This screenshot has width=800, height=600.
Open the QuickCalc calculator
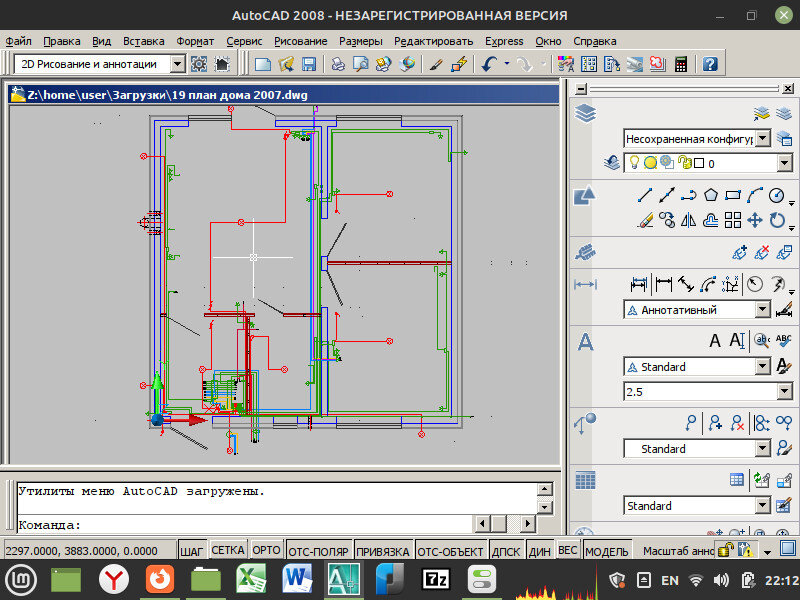(x=681, y=64)
